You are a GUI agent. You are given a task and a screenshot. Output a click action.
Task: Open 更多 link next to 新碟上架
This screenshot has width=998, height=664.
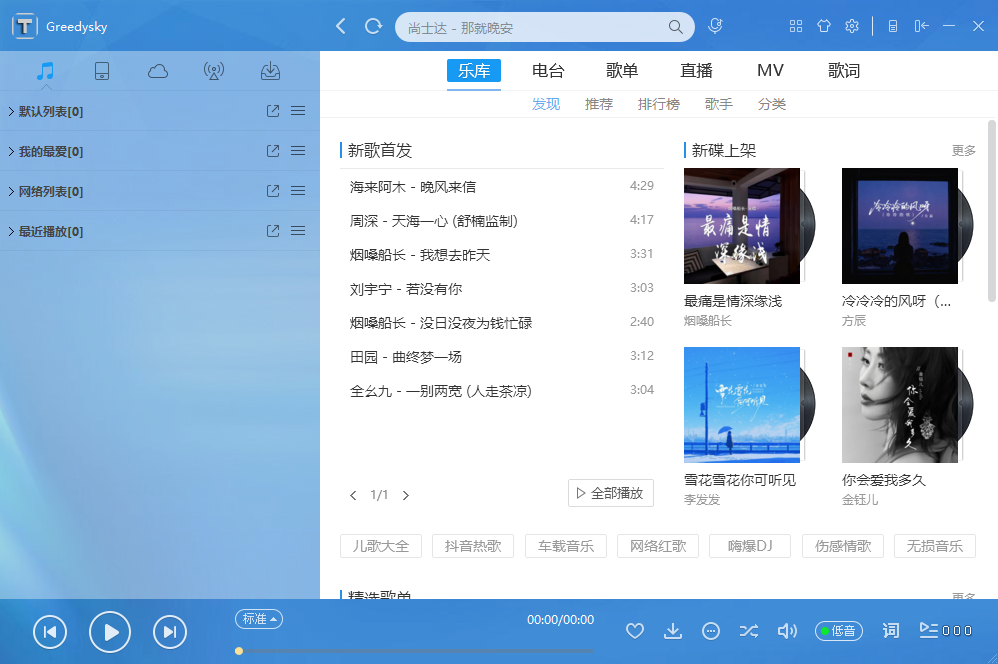coord(962,150)
